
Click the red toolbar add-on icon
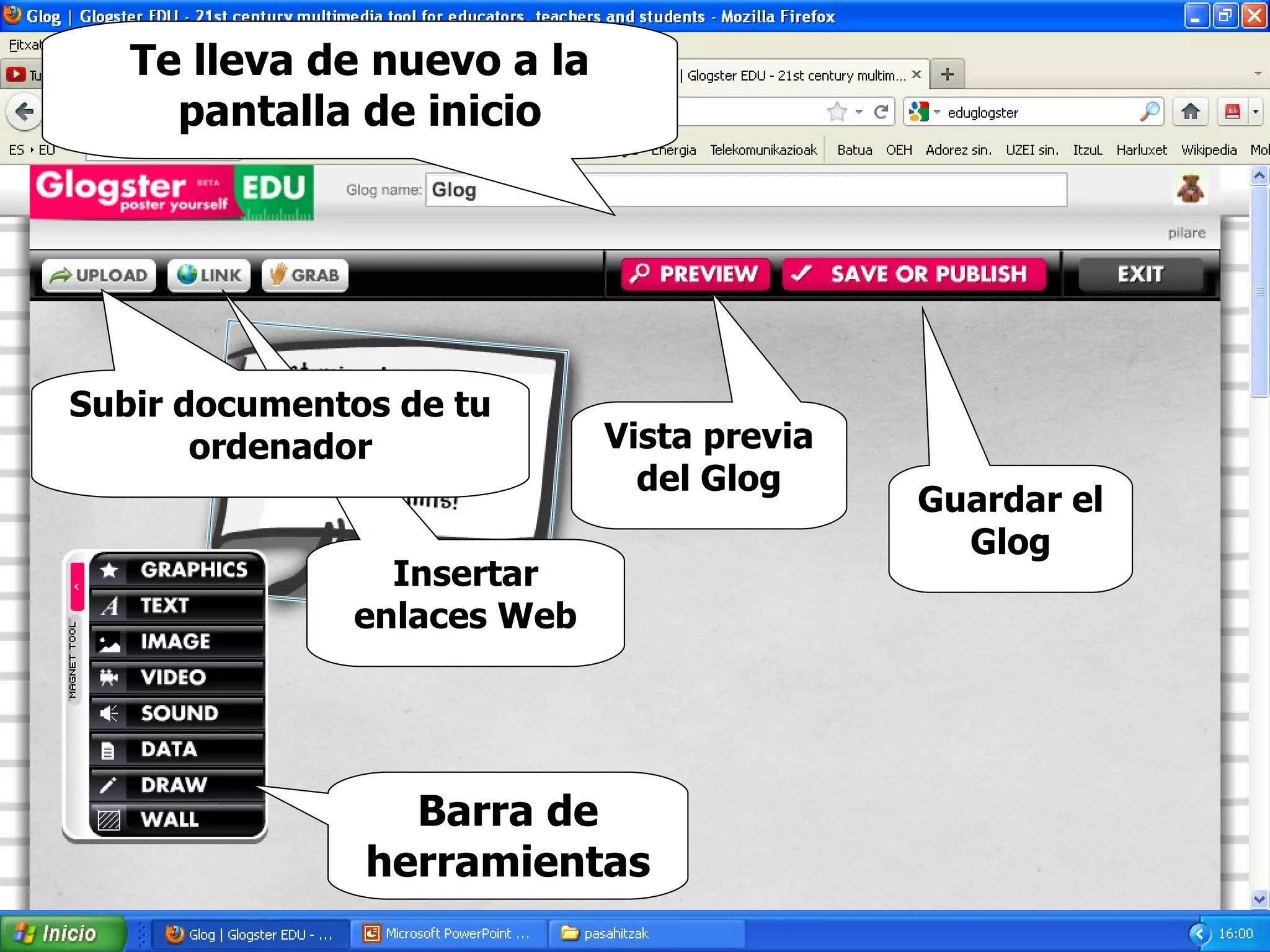click(x=1233, y=112)
